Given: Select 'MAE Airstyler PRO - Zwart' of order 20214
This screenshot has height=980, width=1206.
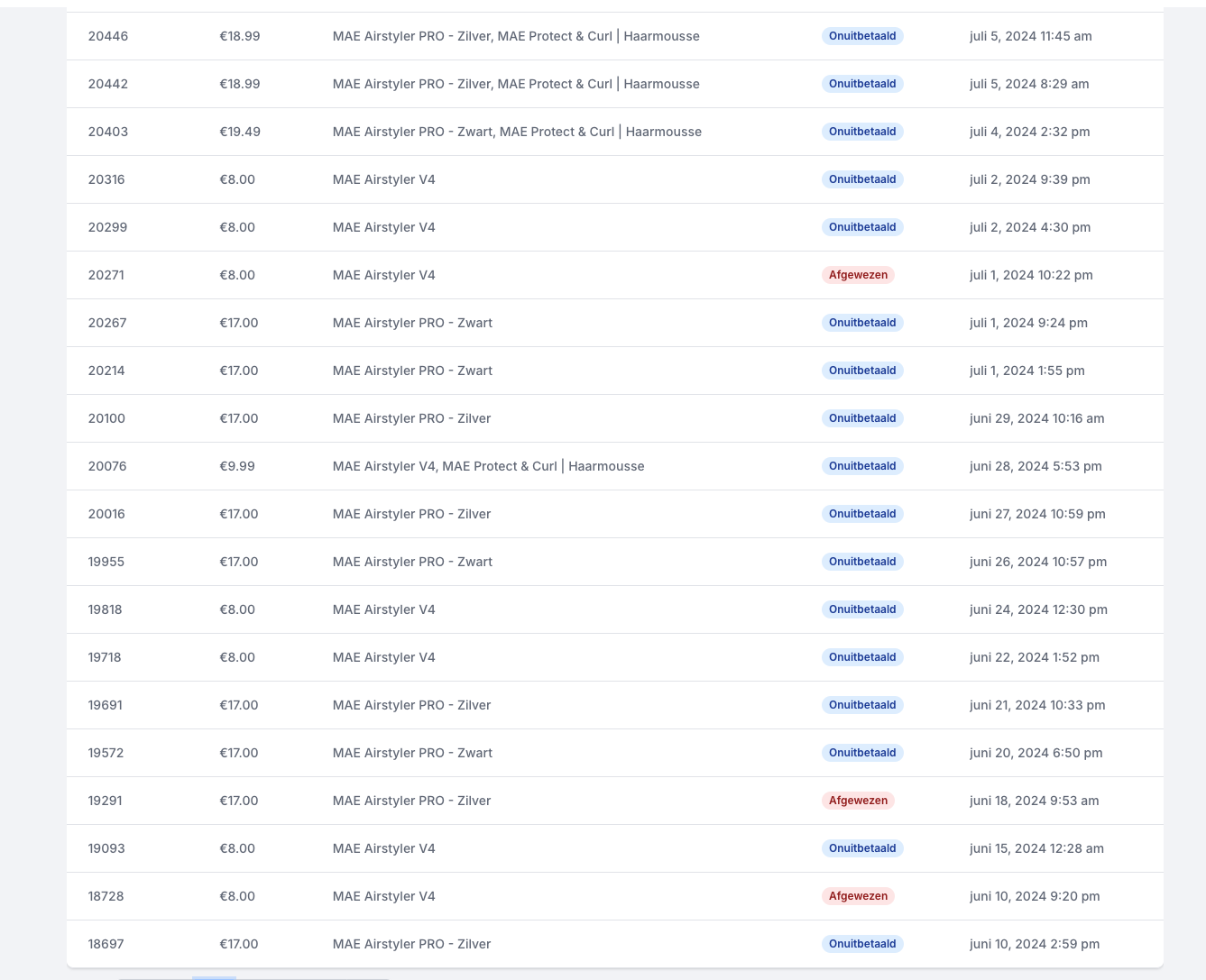Looking at the screenshot, I should 412,371.
